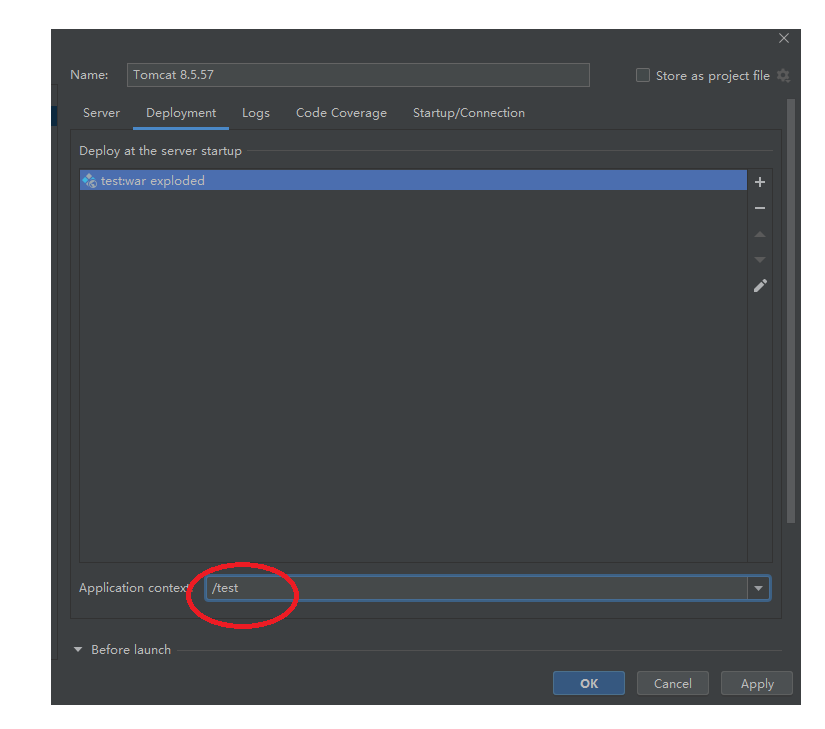Switch to the Server tab
Image resolution: width=825 pixels, height=729 pixels.
(101, 113)
